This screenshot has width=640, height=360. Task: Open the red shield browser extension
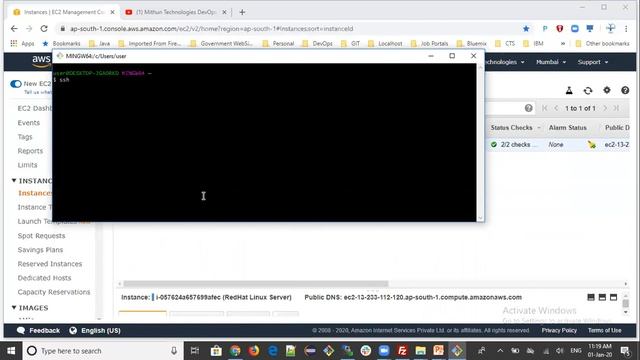click(x=560, y=29)
